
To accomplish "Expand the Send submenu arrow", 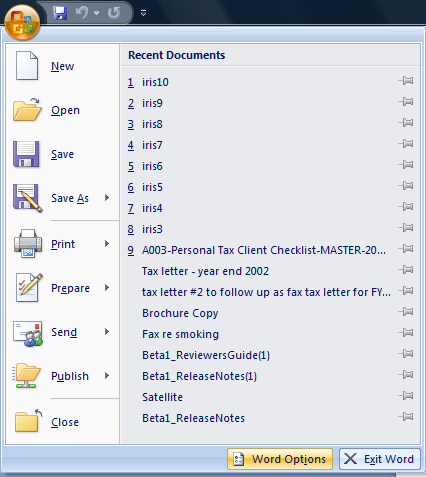I will [107, 332].
